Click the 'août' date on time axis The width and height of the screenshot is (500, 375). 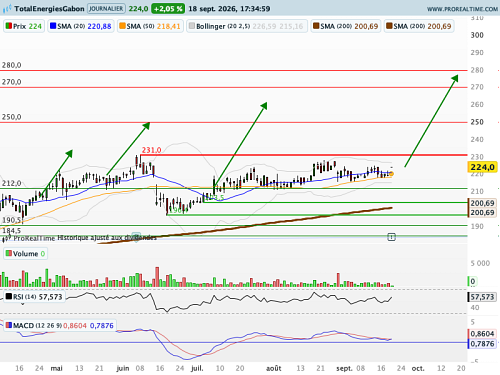[273, 368]
